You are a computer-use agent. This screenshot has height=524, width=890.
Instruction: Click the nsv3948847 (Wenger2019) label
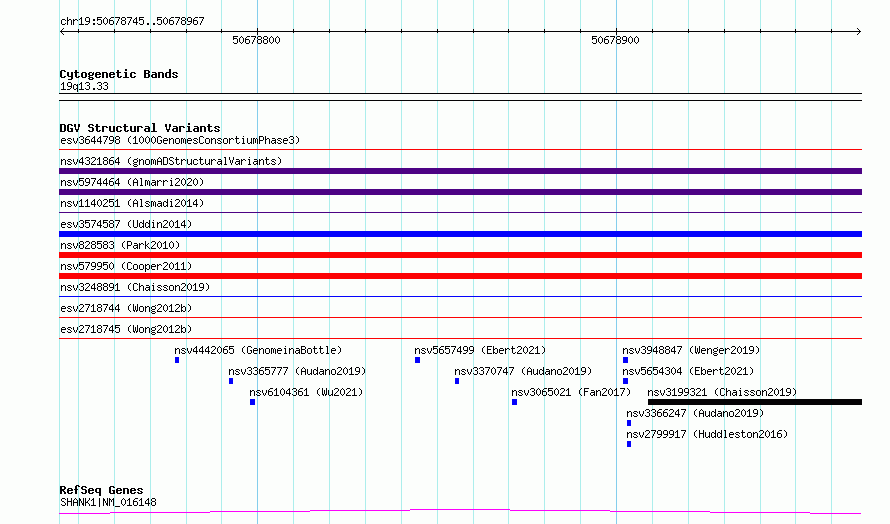click(x=691, y=350)
